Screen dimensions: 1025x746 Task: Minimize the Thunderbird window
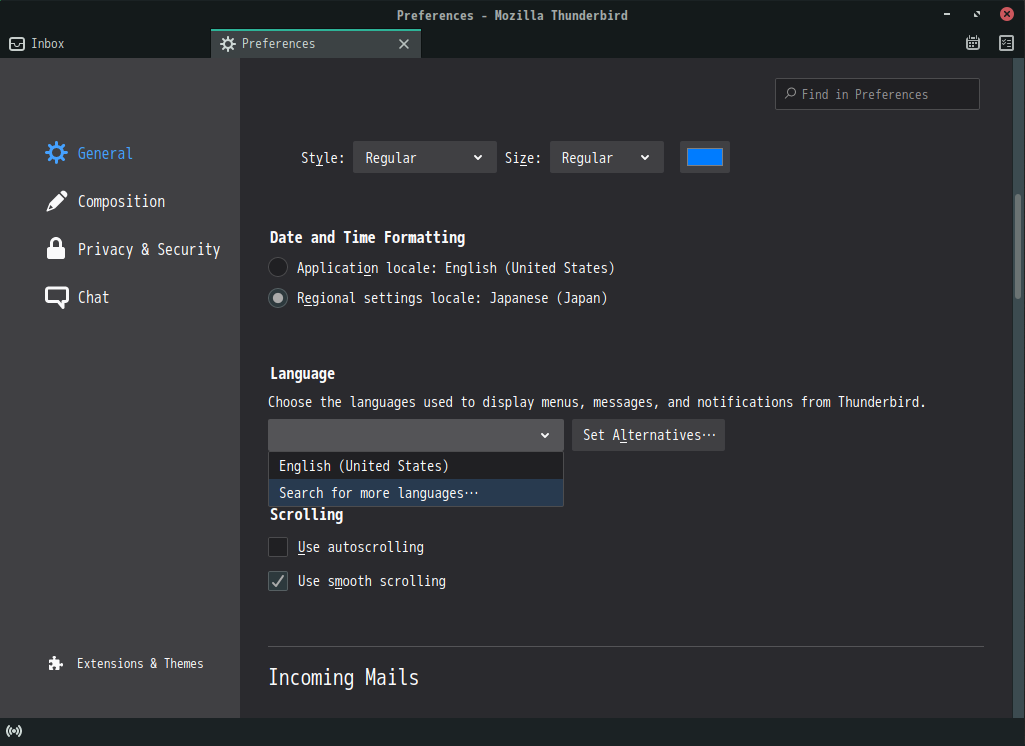(x=947, y=14)
